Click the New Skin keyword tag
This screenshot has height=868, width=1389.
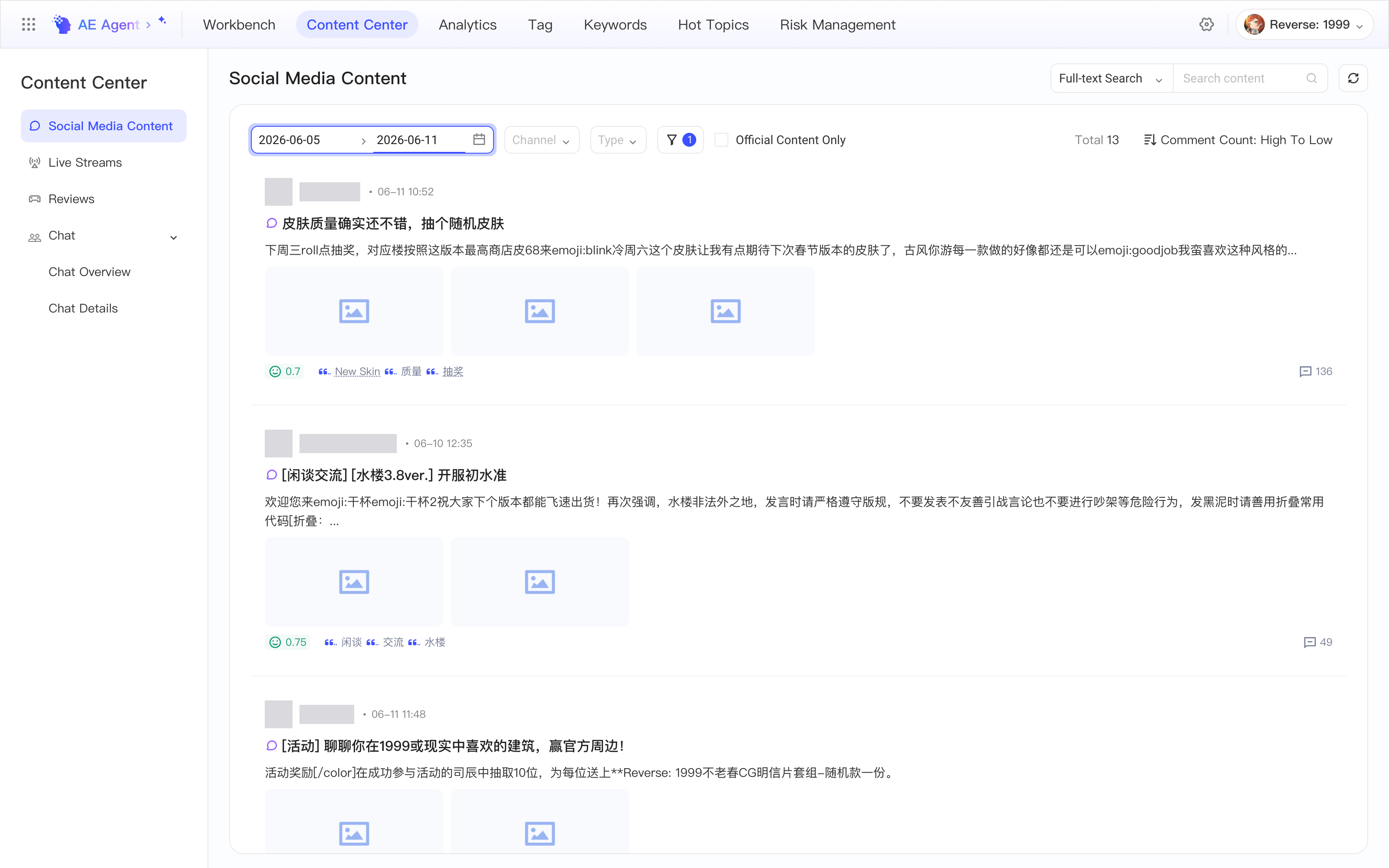(357, 372)
